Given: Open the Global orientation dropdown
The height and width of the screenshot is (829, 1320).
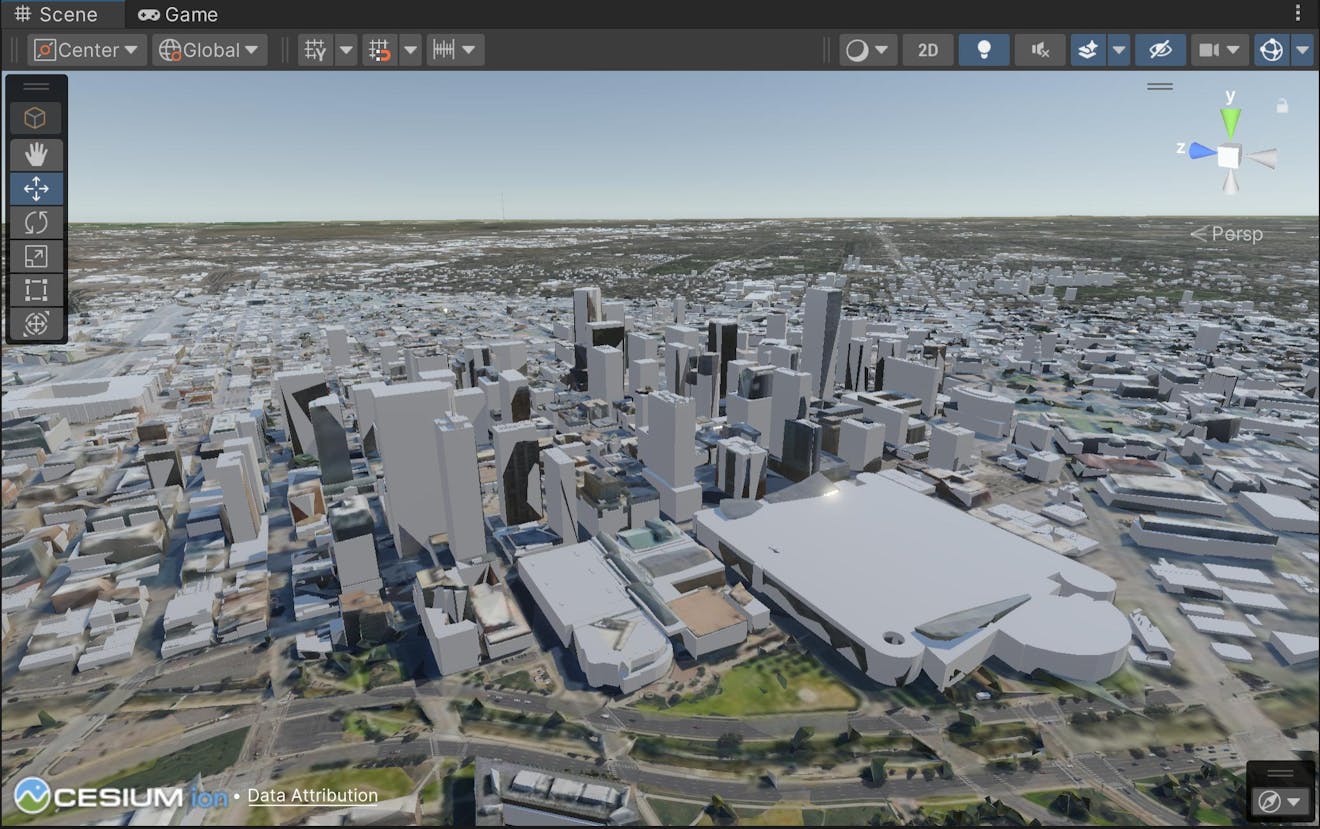Looking at the screenshot, I should 209,49.
